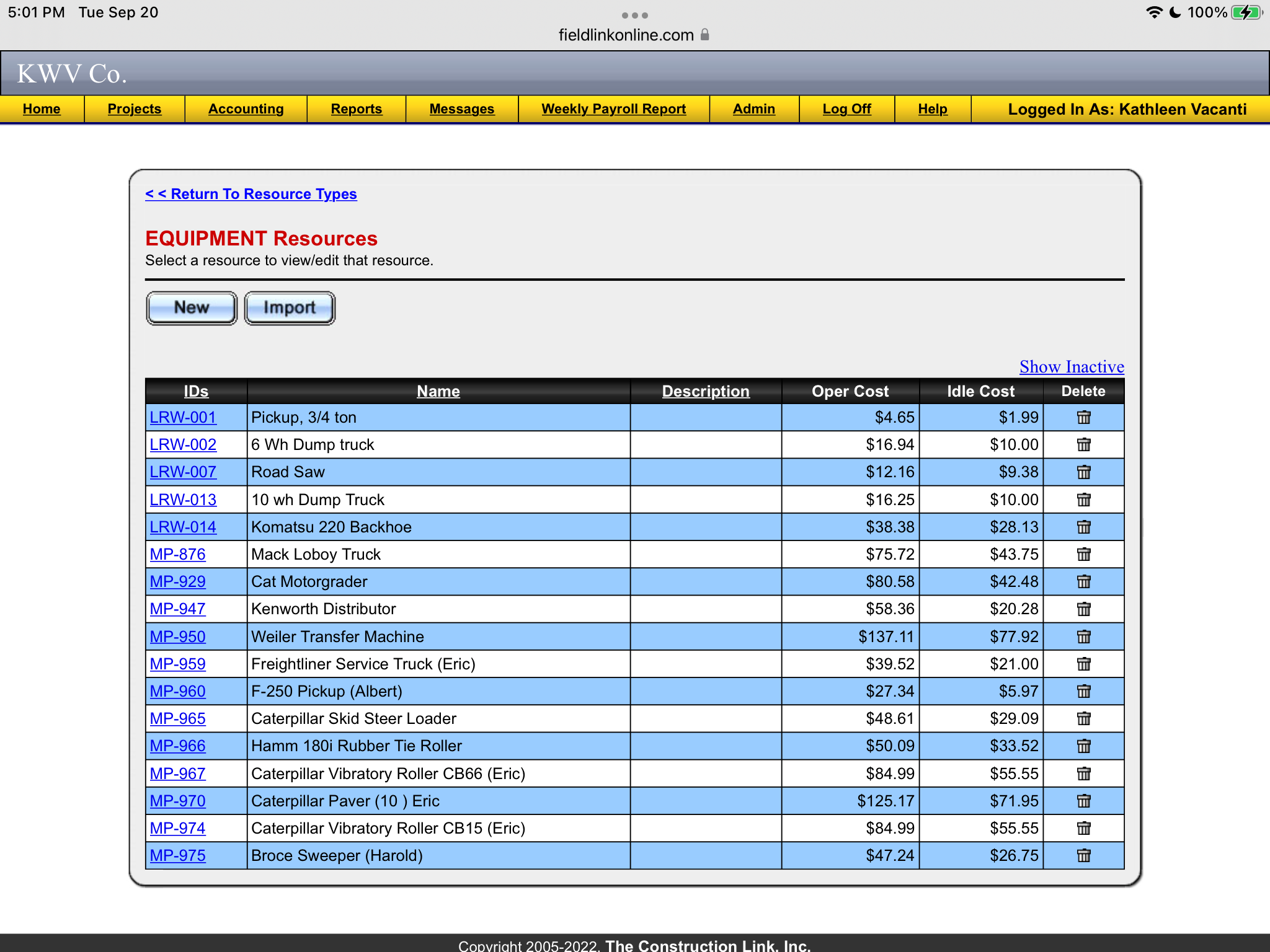Select IDs column header to sort
The width and height of the screenshot is (1270, 952).
196,391
